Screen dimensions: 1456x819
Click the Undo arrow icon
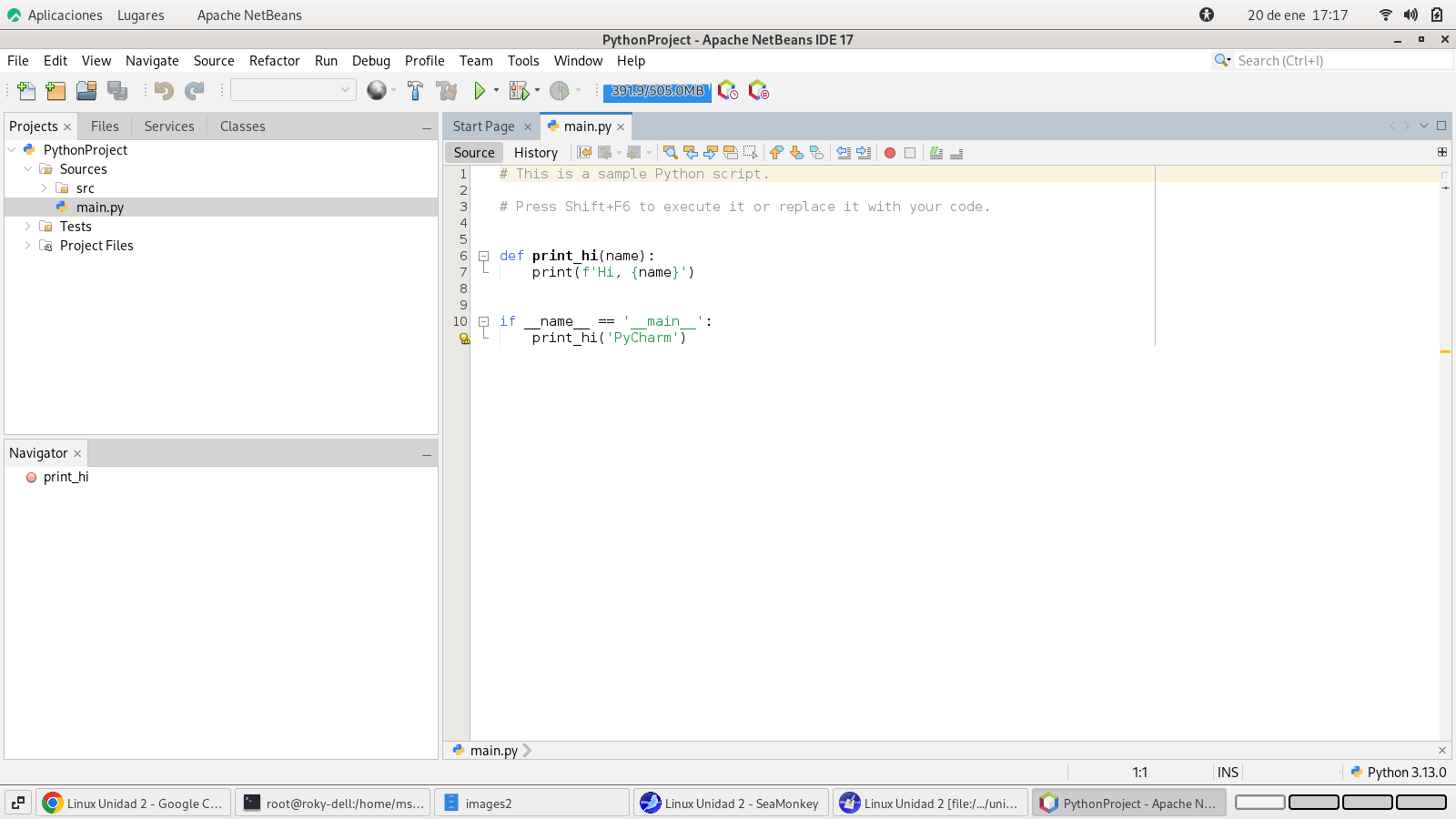(x=164, y=90)
